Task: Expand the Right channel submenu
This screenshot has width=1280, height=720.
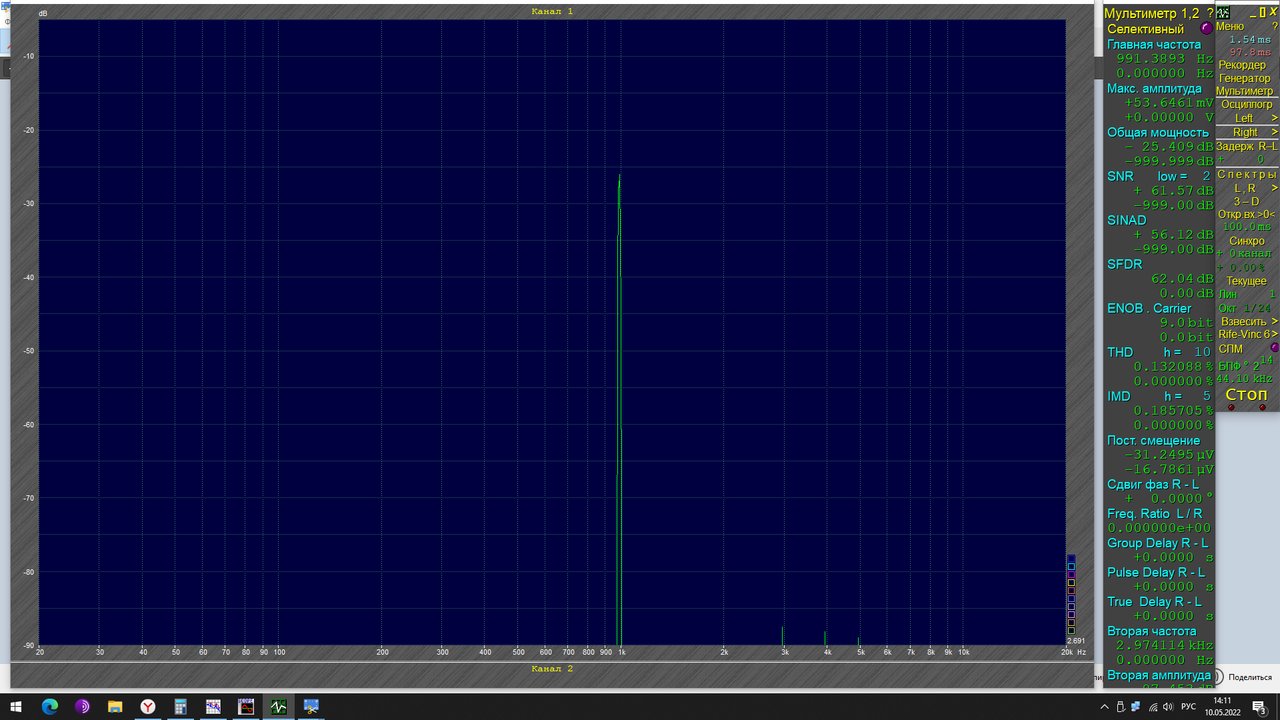Action: [x=1246, y=132]
